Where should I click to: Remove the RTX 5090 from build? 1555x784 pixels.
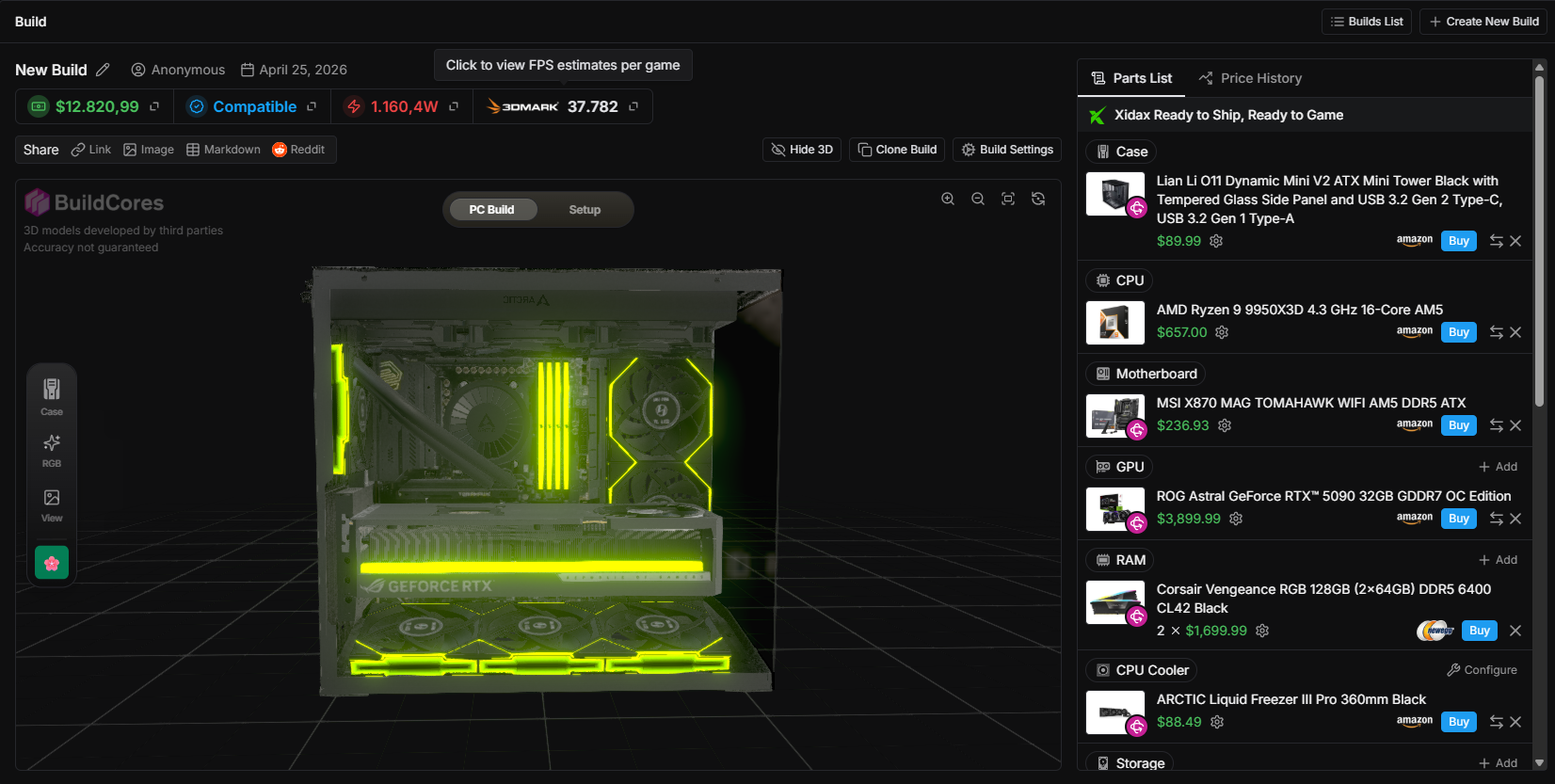click(1515, 519)
